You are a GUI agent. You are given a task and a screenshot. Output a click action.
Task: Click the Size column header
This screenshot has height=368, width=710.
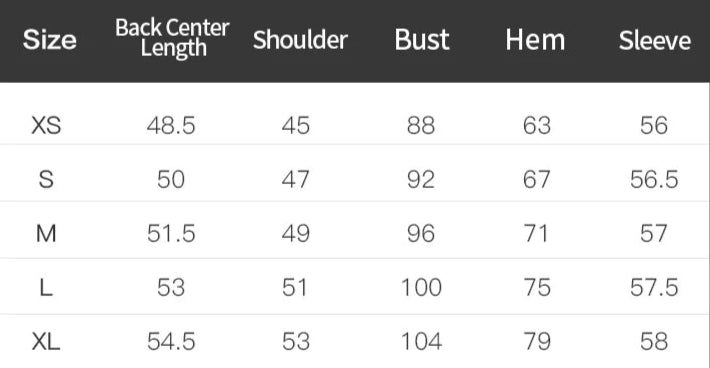49,40
